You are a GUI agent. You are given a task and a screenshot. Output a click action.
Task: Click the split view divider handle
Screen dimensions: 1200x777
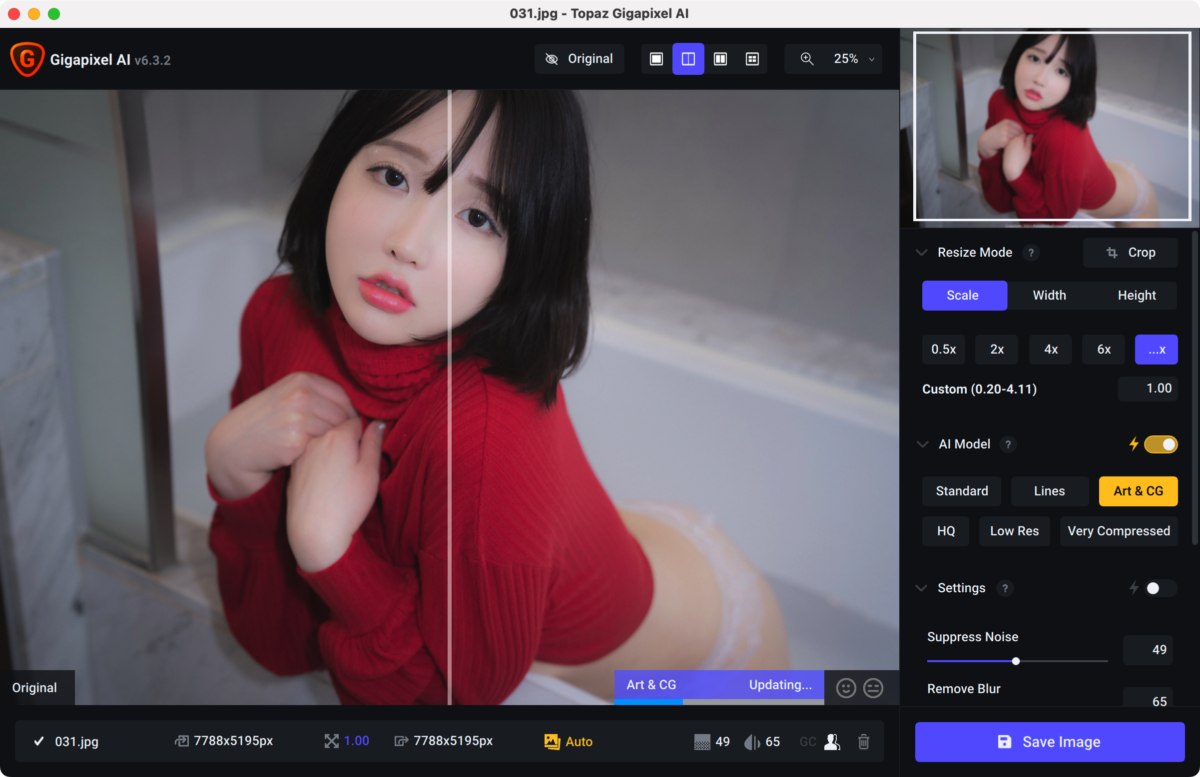(x=449, y=398)
